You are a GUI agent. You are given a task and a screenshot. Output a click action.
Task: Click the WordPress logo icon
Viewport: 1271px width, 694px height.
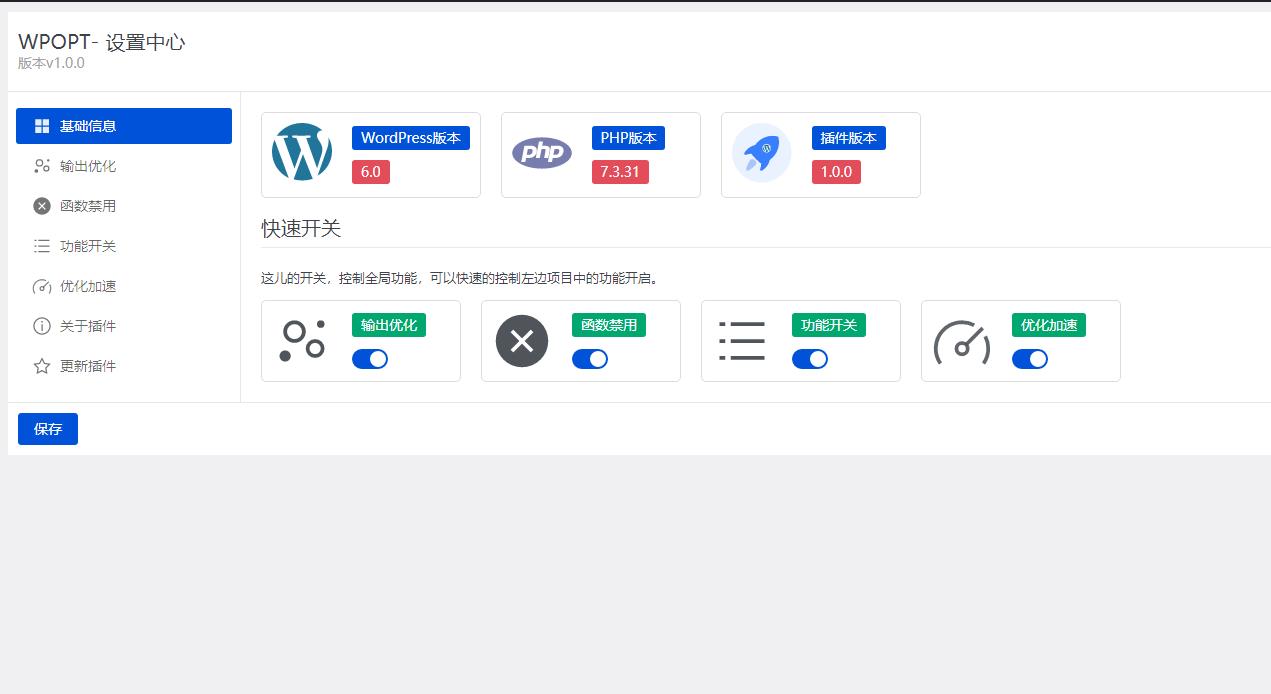click(x=302, y=152)
